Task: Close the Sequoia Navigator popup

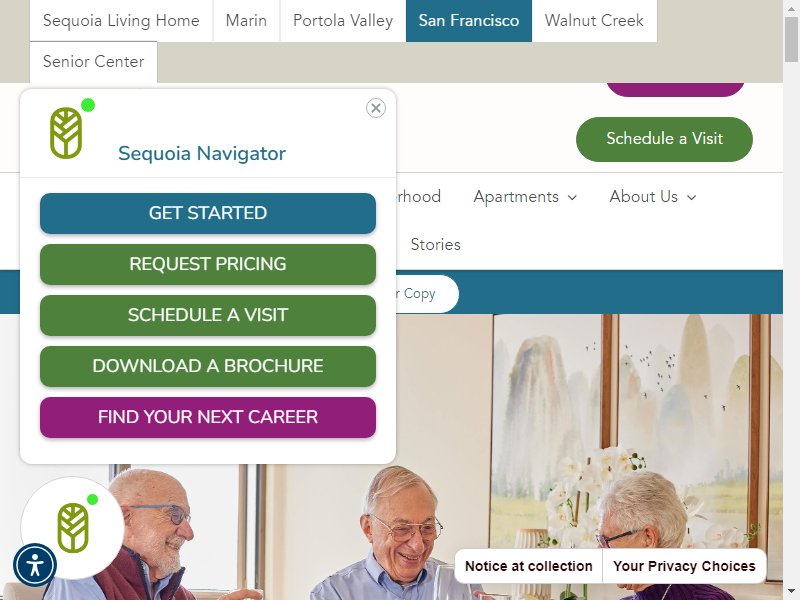Action: click(376, 108)
